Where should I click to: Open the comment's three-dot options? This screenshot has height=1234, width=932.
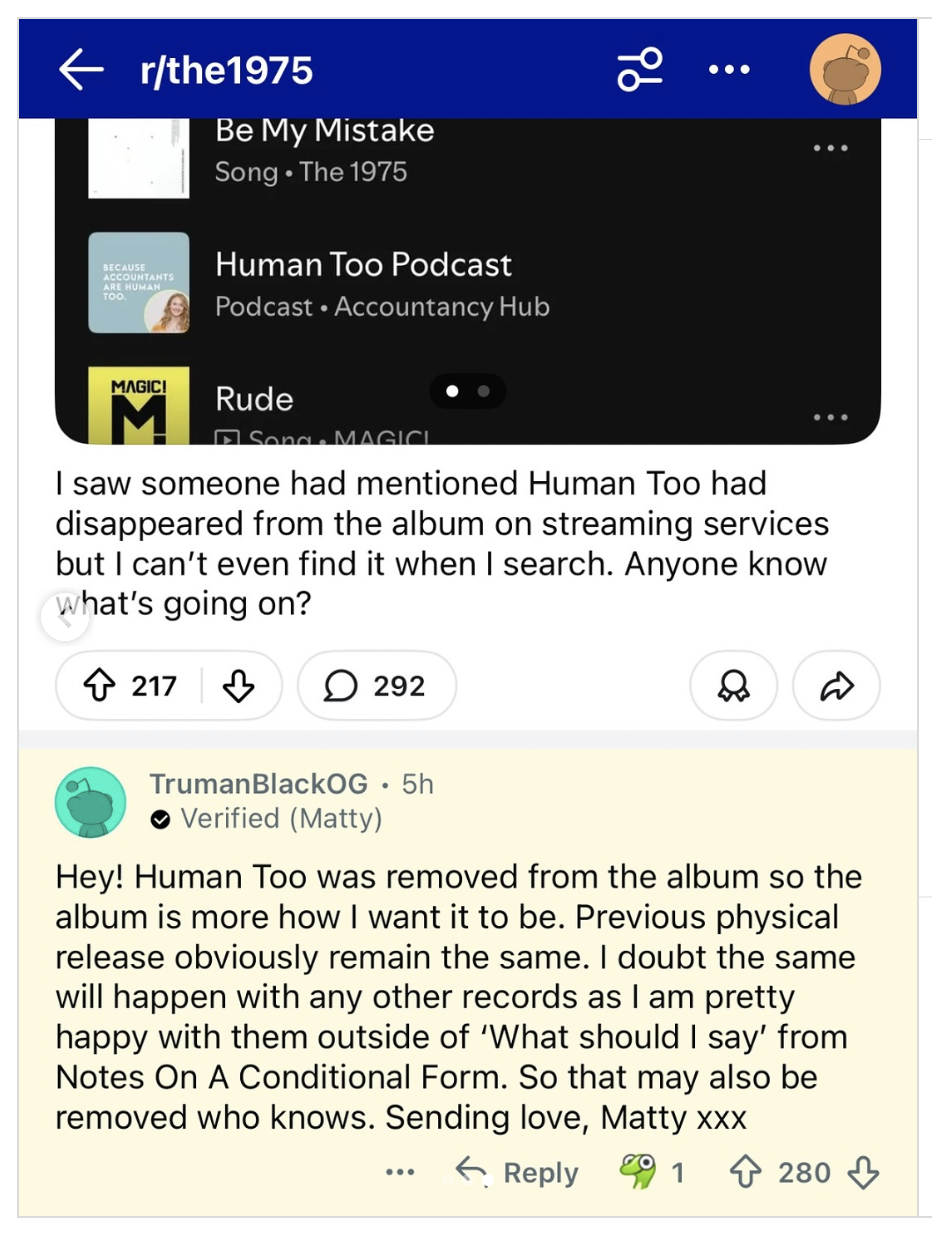coord(400,1173)
